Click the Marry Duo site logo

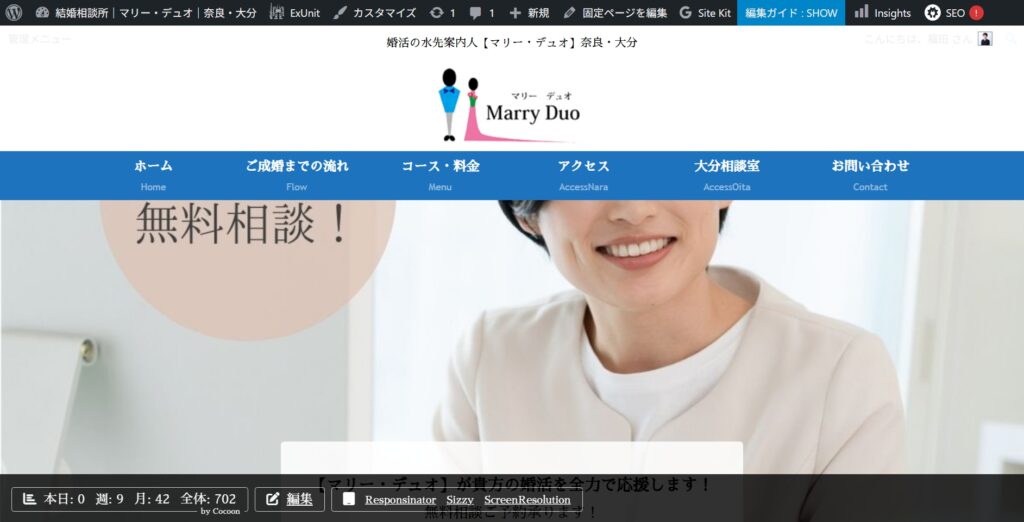click(511, 105)
